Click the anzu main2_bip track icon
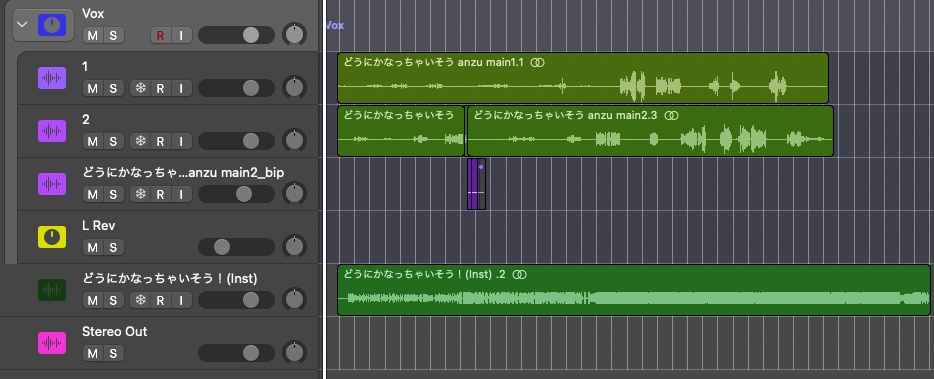Viewport: 934px width, 379px height. (52, 184)
